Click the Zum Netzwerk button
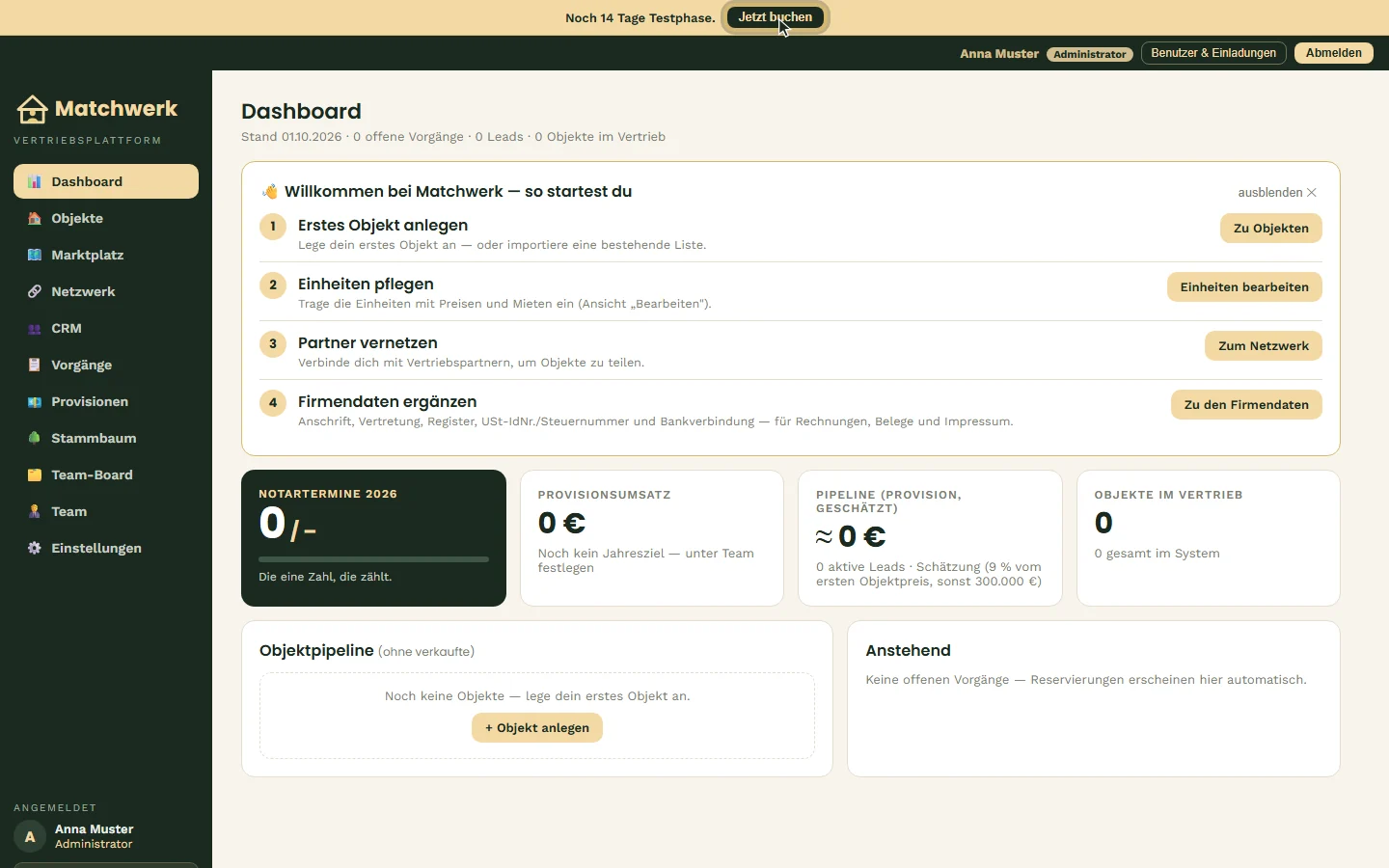 pos(1264,346)
